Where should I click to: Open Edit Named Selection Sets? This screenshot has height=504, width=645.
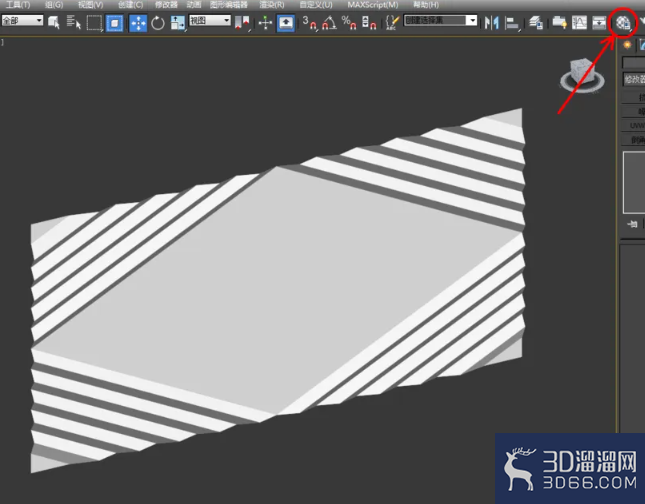point(392,23)
